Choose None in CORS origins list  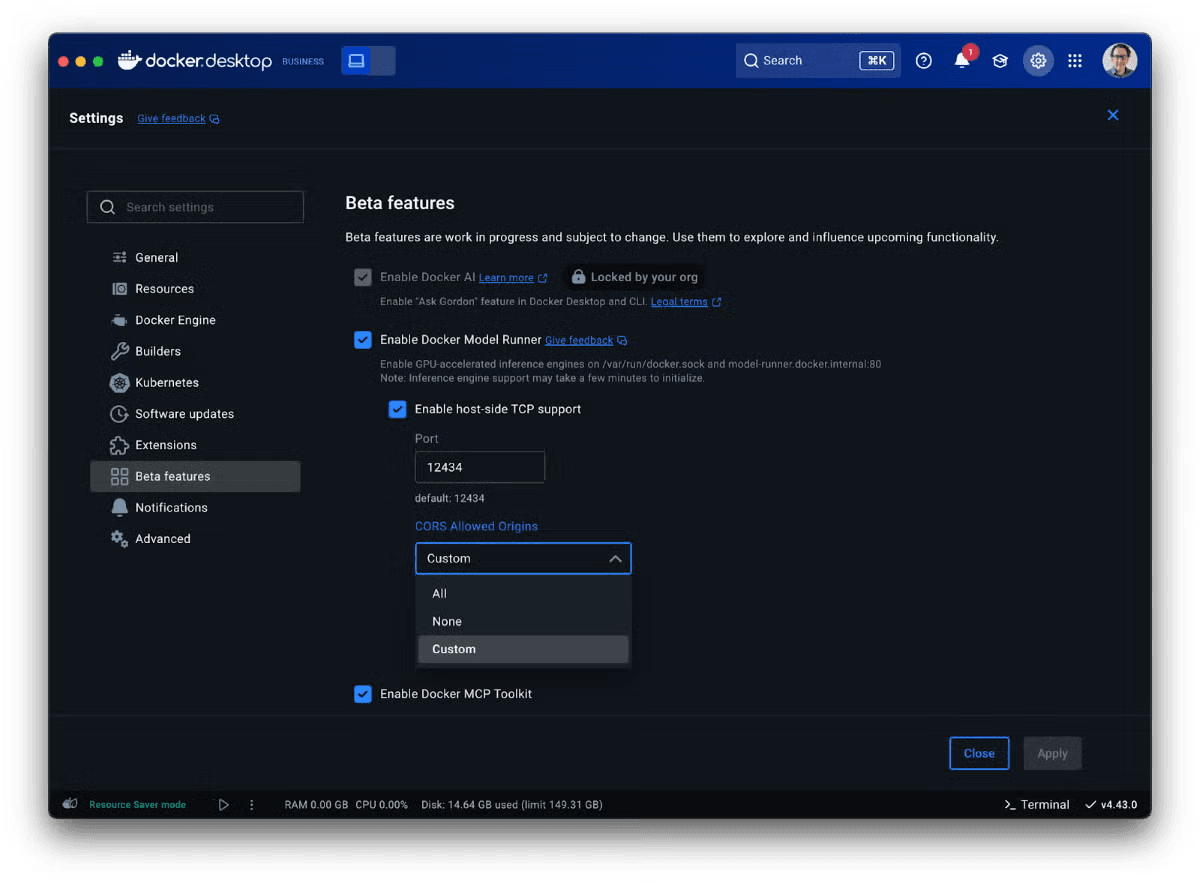pos(523,621)
